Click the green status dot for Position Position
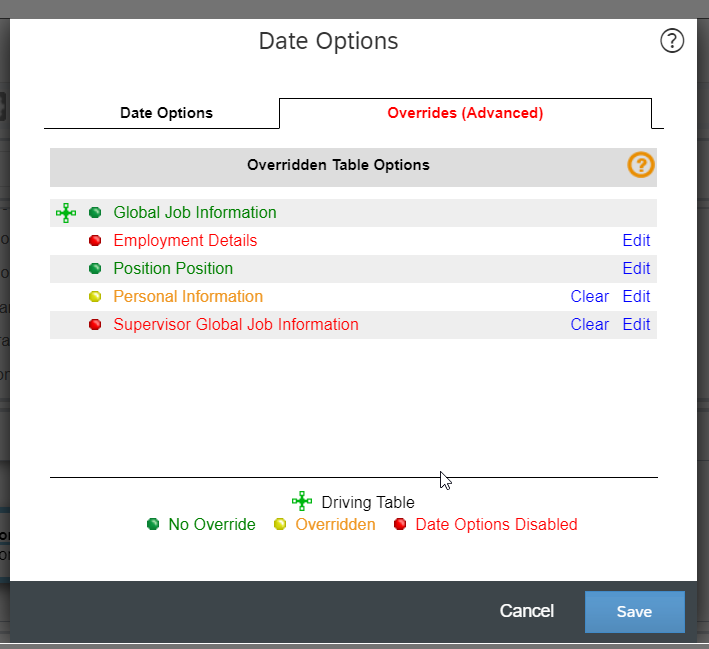709x649 pixels. click(x=95, y=269)
